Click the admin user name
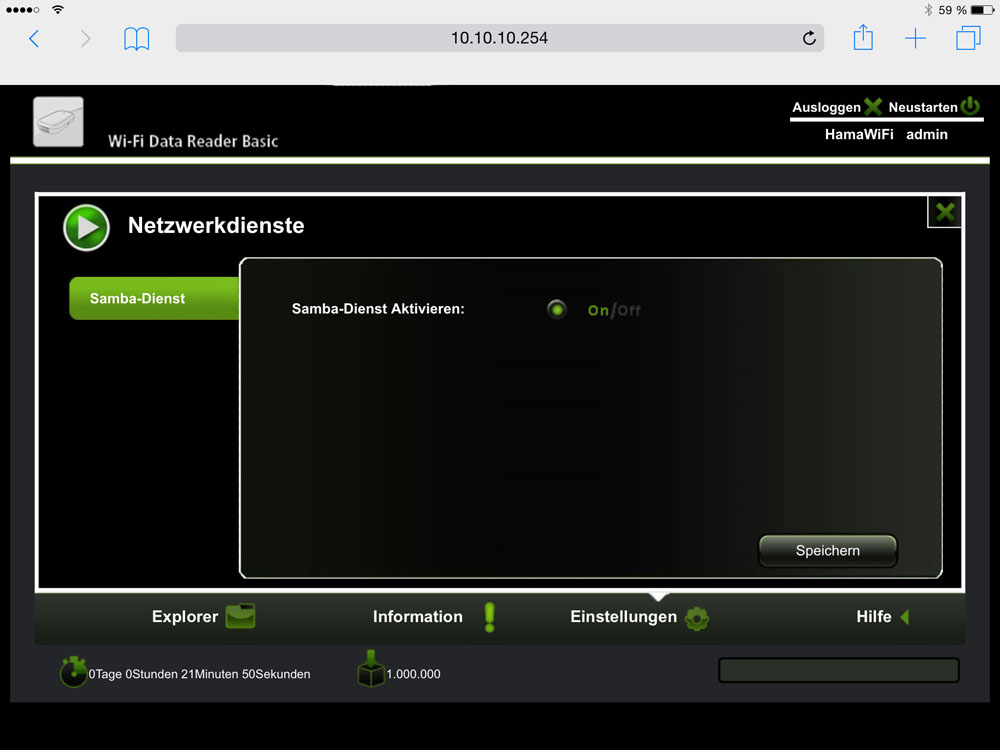 (x=927, y=135)
